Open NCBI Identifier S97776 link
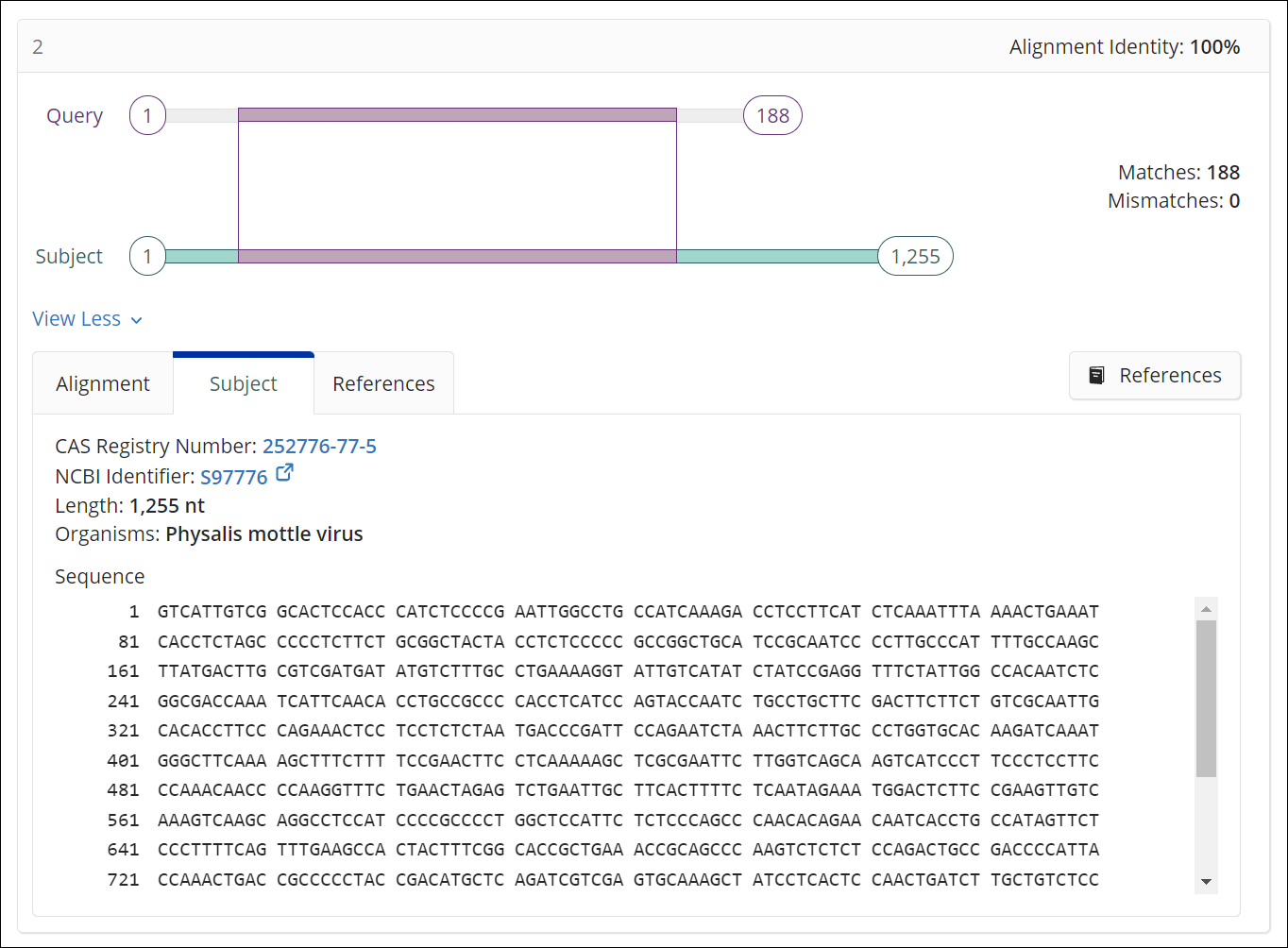This screenshot has height=948, width=1288. click(234, 477)
